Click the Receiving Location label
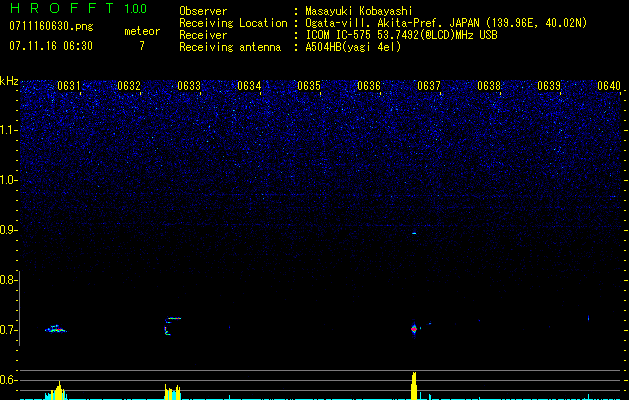Viewport: 629px width, 400px height. pyautogui.click(x=233, y=23)
